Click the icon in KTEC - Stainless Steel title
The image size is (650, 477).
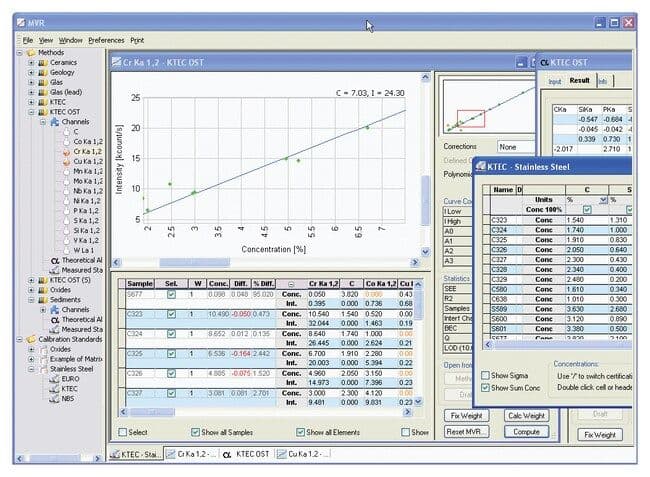[x=480, y=167]
